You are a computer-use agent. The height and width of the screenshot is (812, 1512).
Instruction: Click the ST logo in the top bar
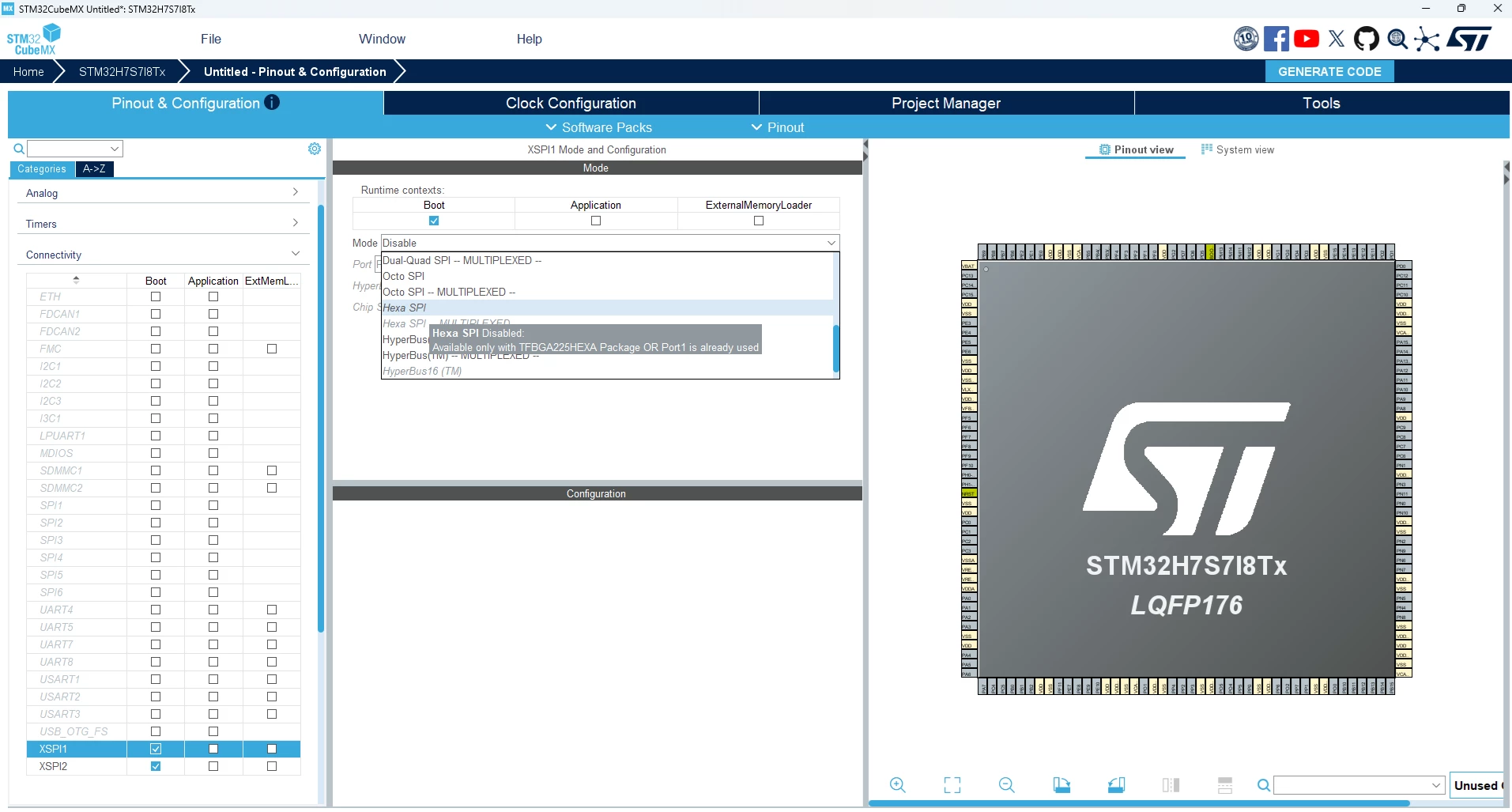[x=1469, y=39]
